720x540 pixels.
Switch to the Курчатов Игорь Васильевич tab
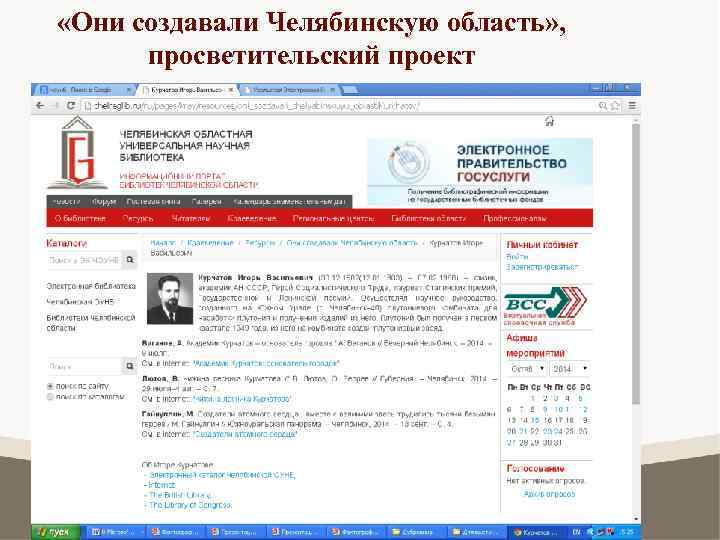(187, 90)
